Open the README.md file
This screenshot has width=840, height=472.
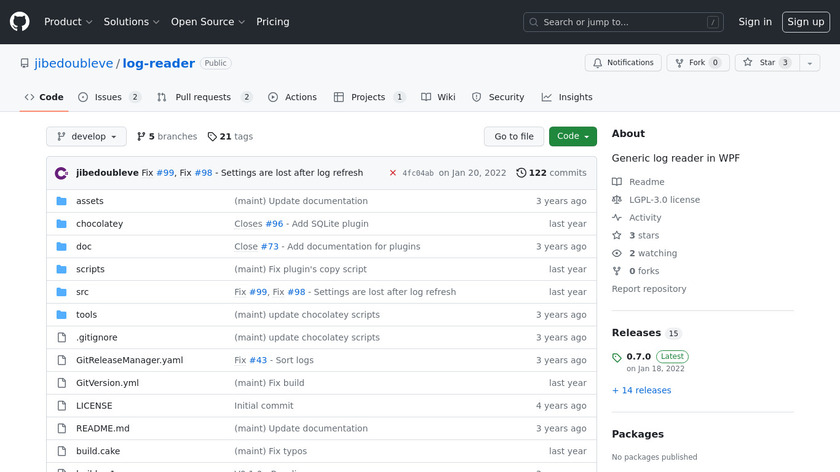(102, 428)
